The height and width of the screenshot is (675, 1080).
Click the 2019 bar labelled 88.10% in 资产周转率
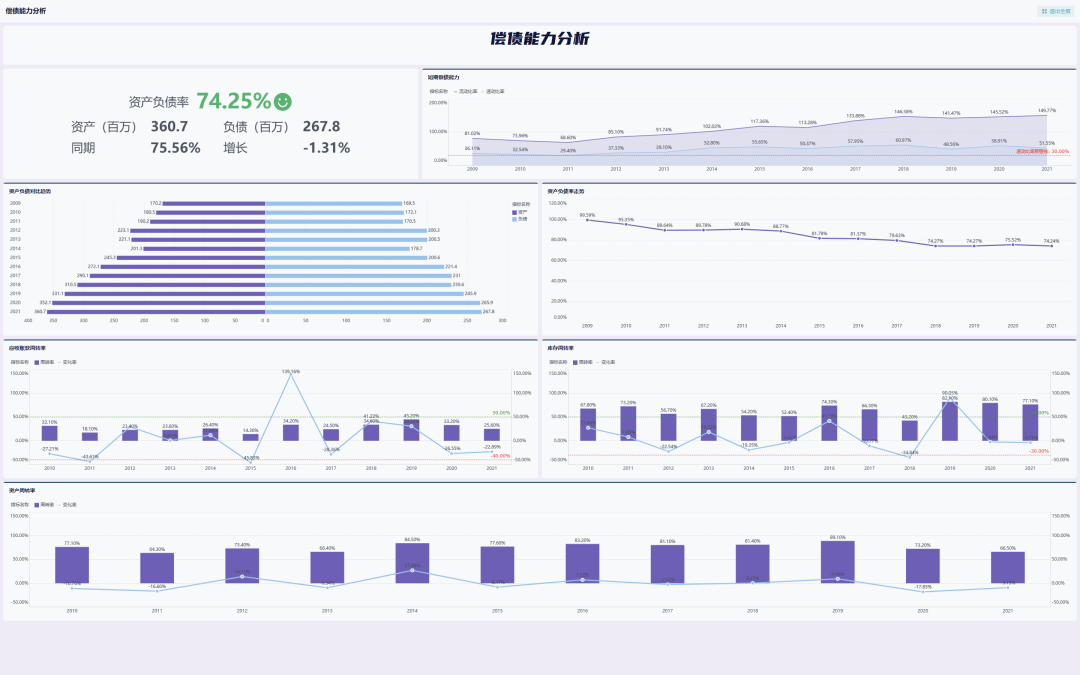838,562
